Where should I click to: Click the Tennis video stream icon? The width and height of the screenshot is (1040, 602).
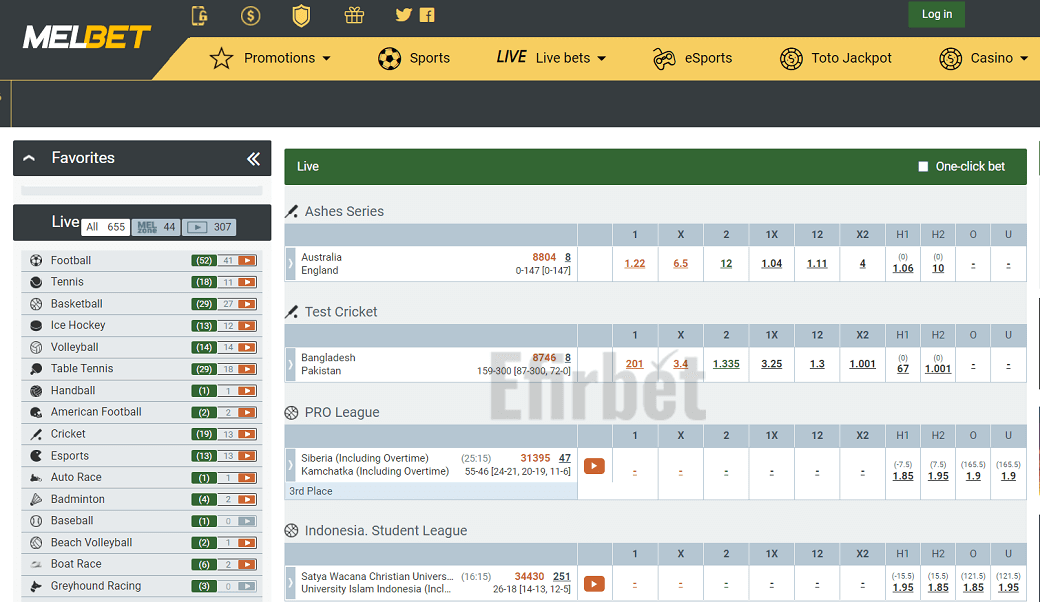(x=247, y=282)
